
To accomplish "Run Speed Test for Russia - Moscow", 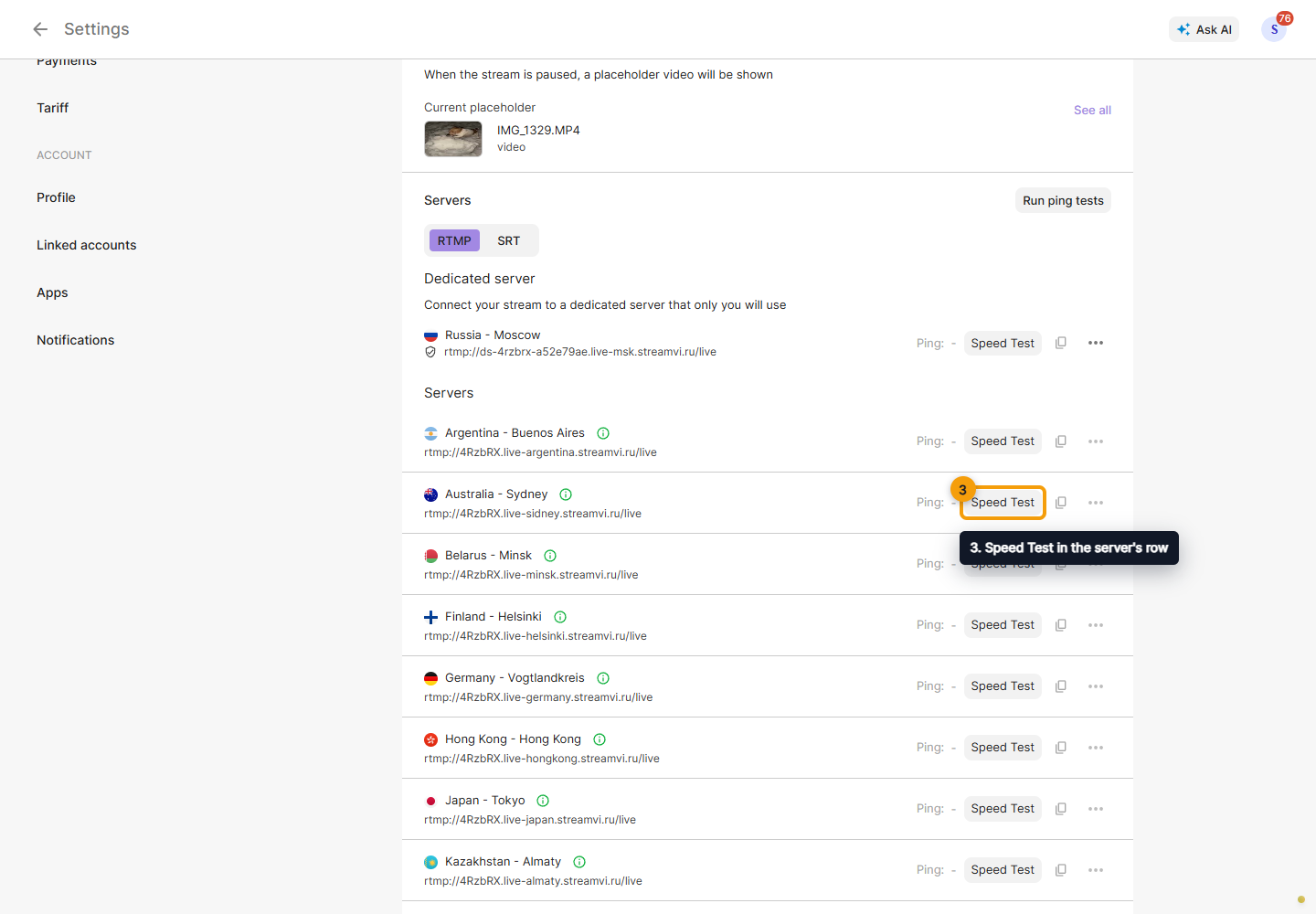I will [x=1003, y=343].
